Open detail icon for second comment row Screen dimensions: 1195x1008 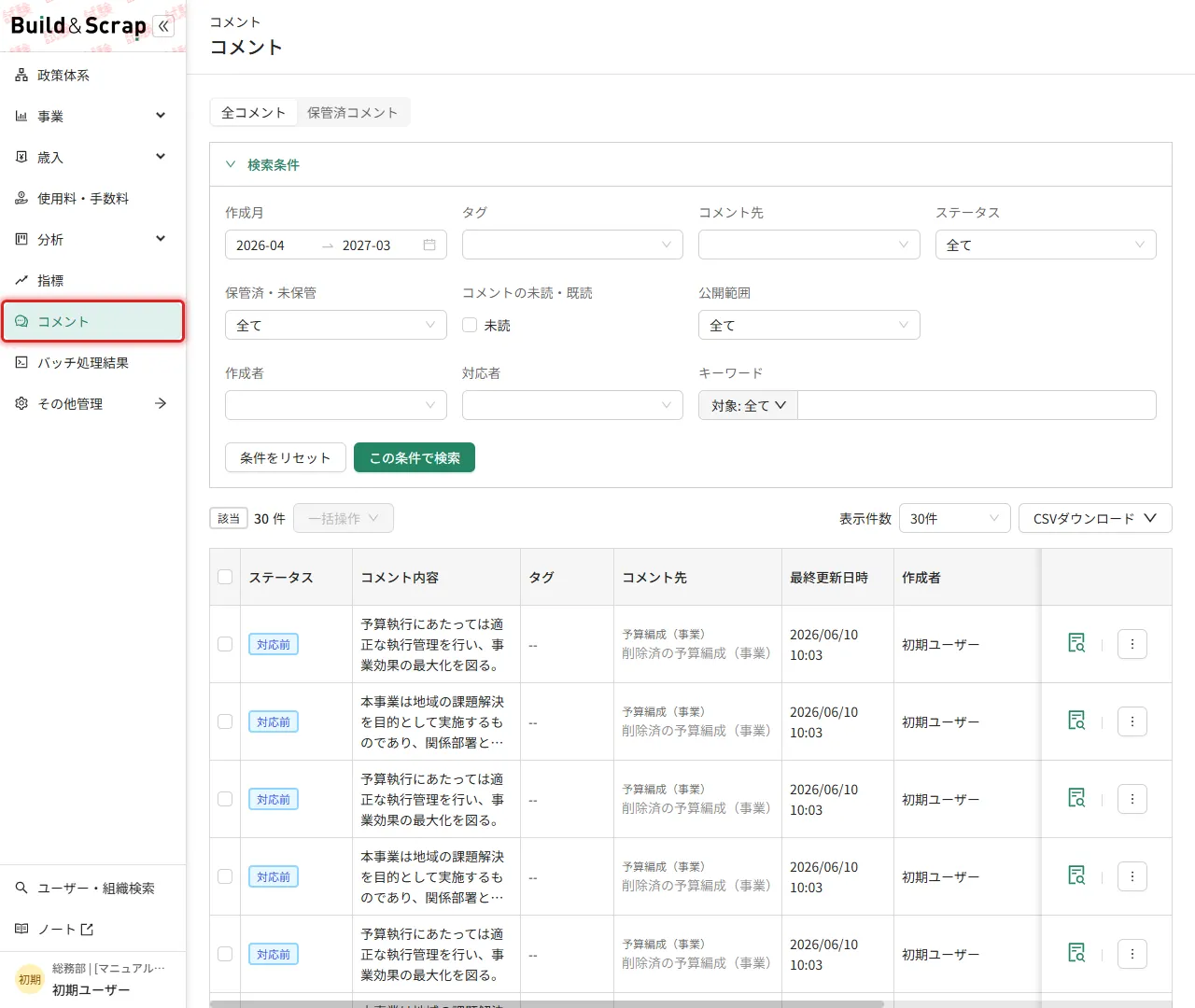point(1076,721)
